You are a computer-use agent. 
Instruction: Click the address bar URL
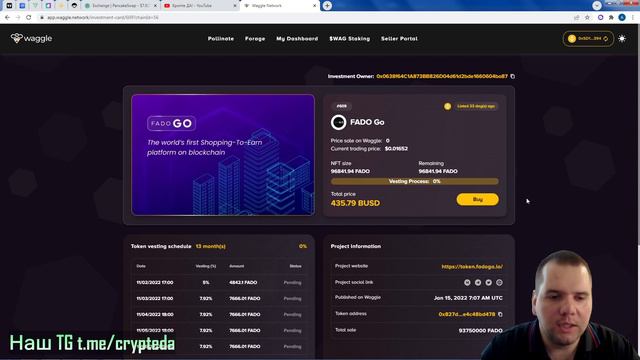(102, 18)
